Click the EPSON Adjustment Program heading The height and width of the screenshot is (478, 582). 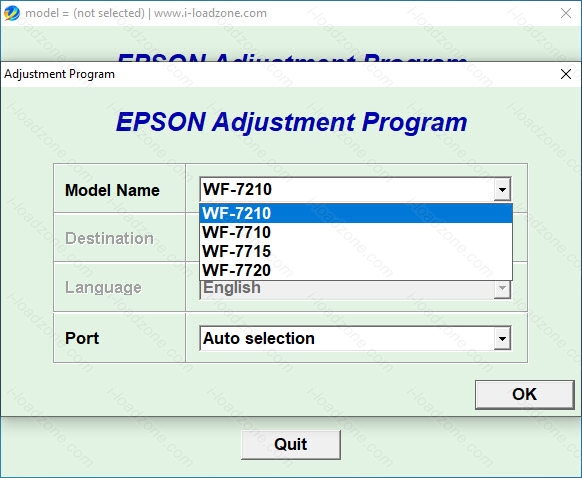(x=291, y=122)
